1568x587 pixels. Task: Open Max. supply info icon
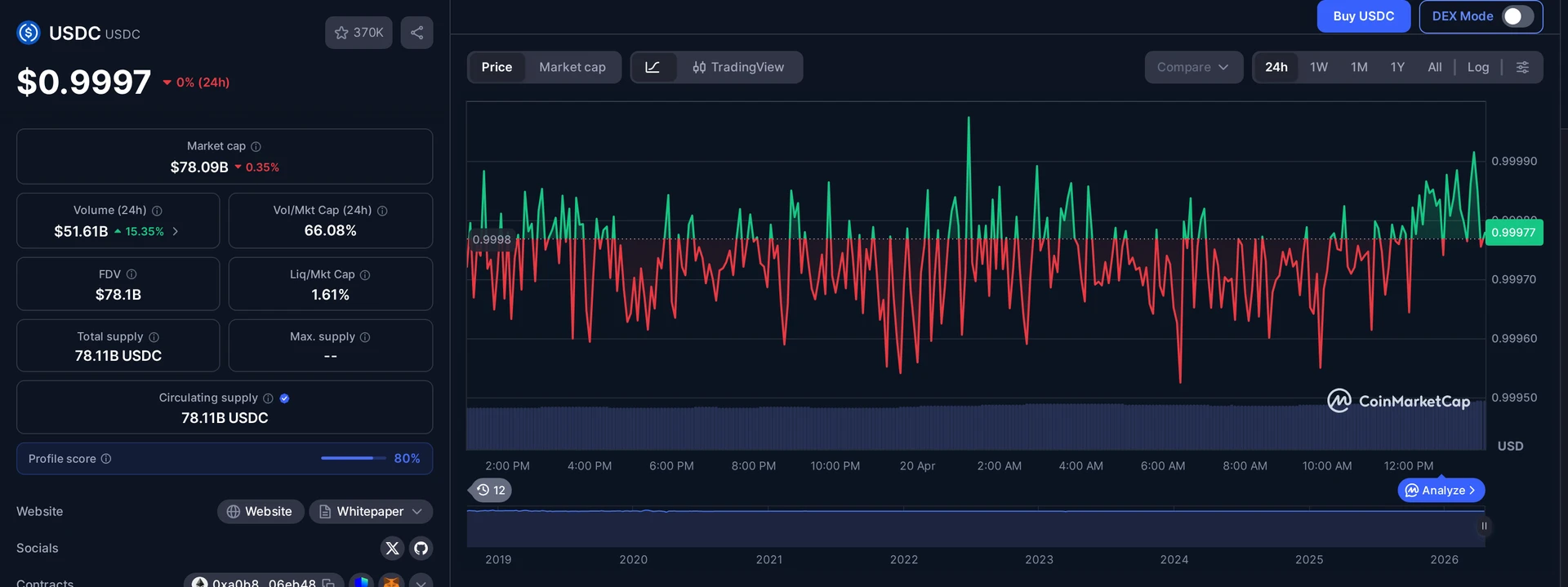365,337
